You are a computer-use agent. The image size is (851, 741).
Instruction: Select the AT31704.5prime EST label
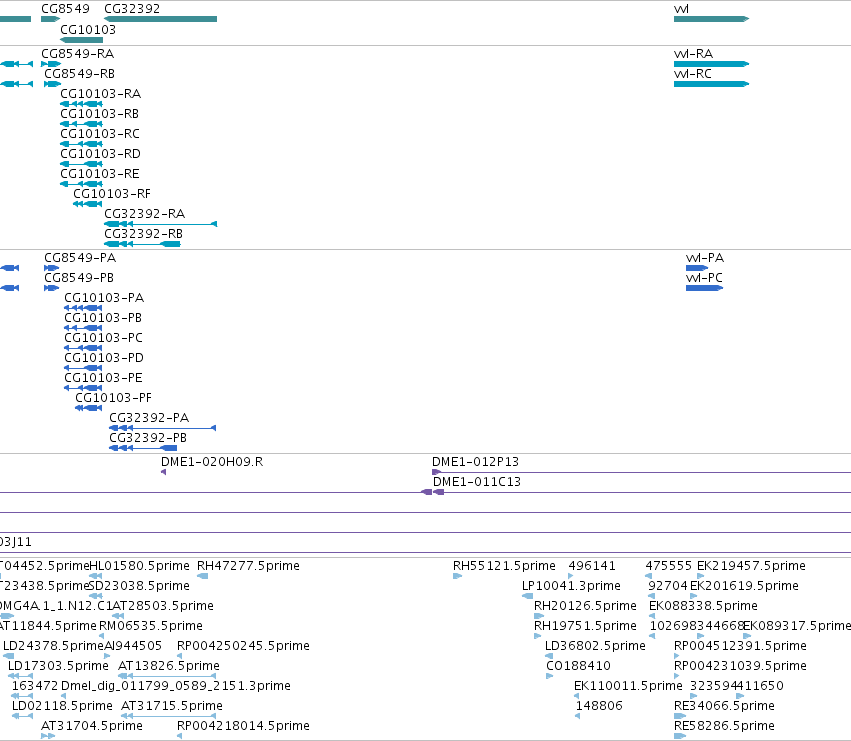point(92,726)
